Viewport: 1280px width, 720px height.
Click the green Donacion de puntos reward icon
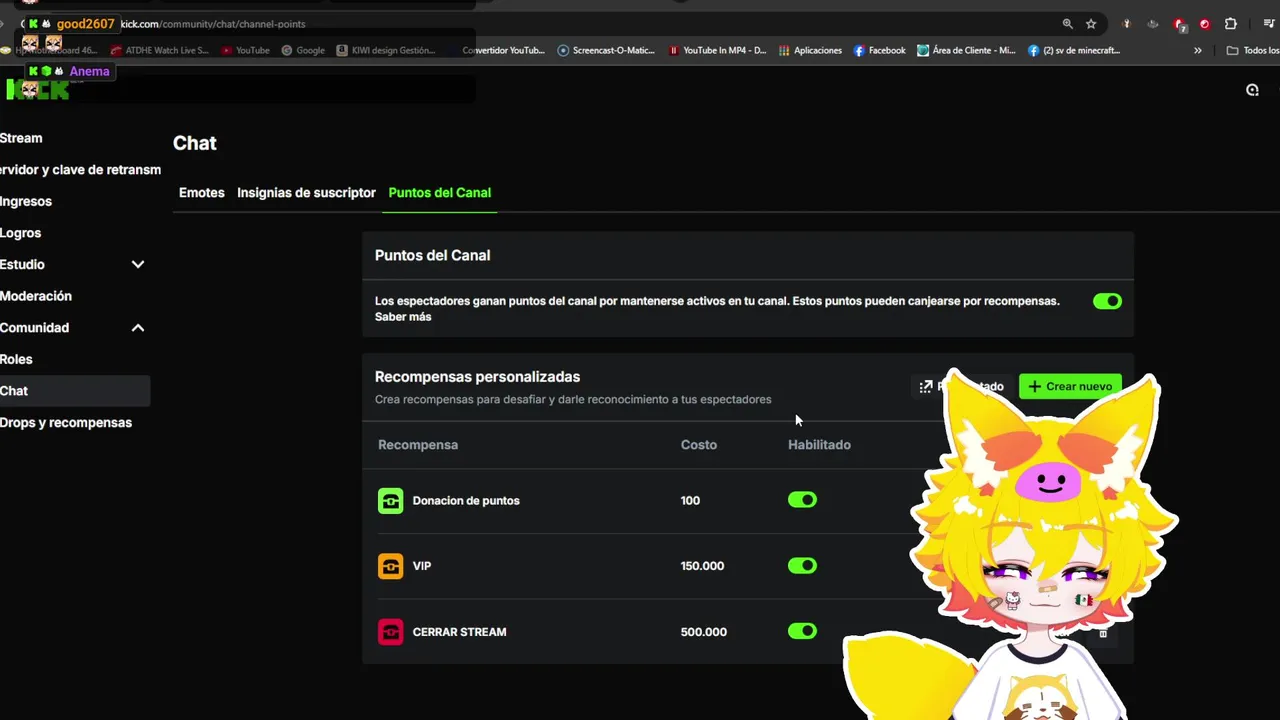click(x=390, y=500)
